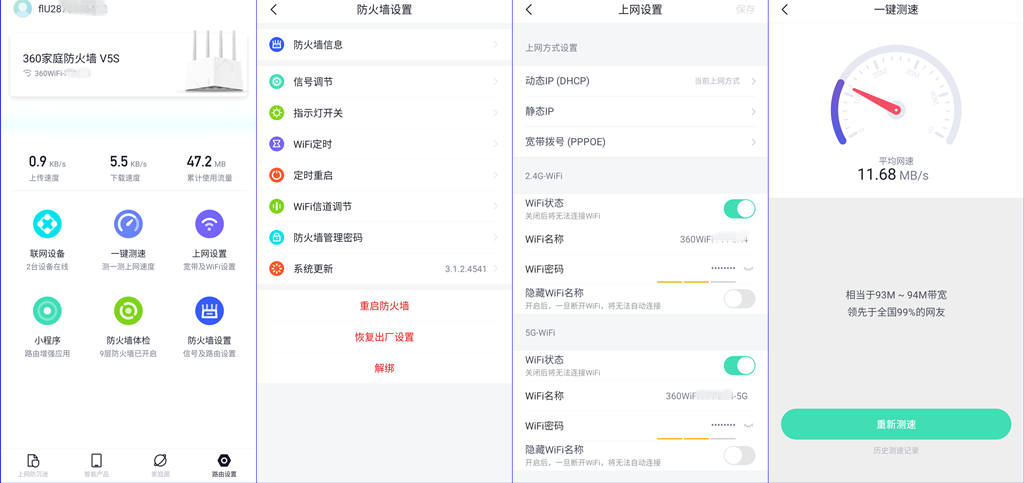Image resolution: width=1024 pixels, height=483 pixels.
Task: Toggle 5G-WiFi WiFi状态 switch
Action: pos(739,366)
